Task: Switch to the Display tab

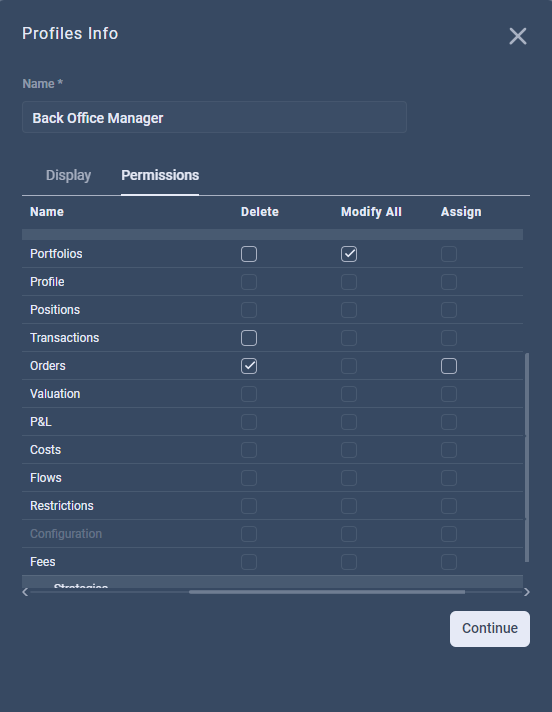Action: [x=69, y=175]
